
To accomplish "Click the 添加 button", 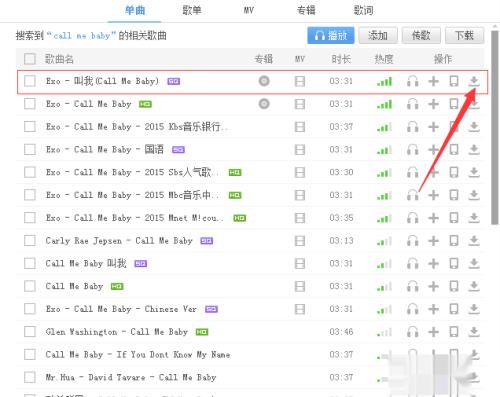I will [x=378, y=35].
